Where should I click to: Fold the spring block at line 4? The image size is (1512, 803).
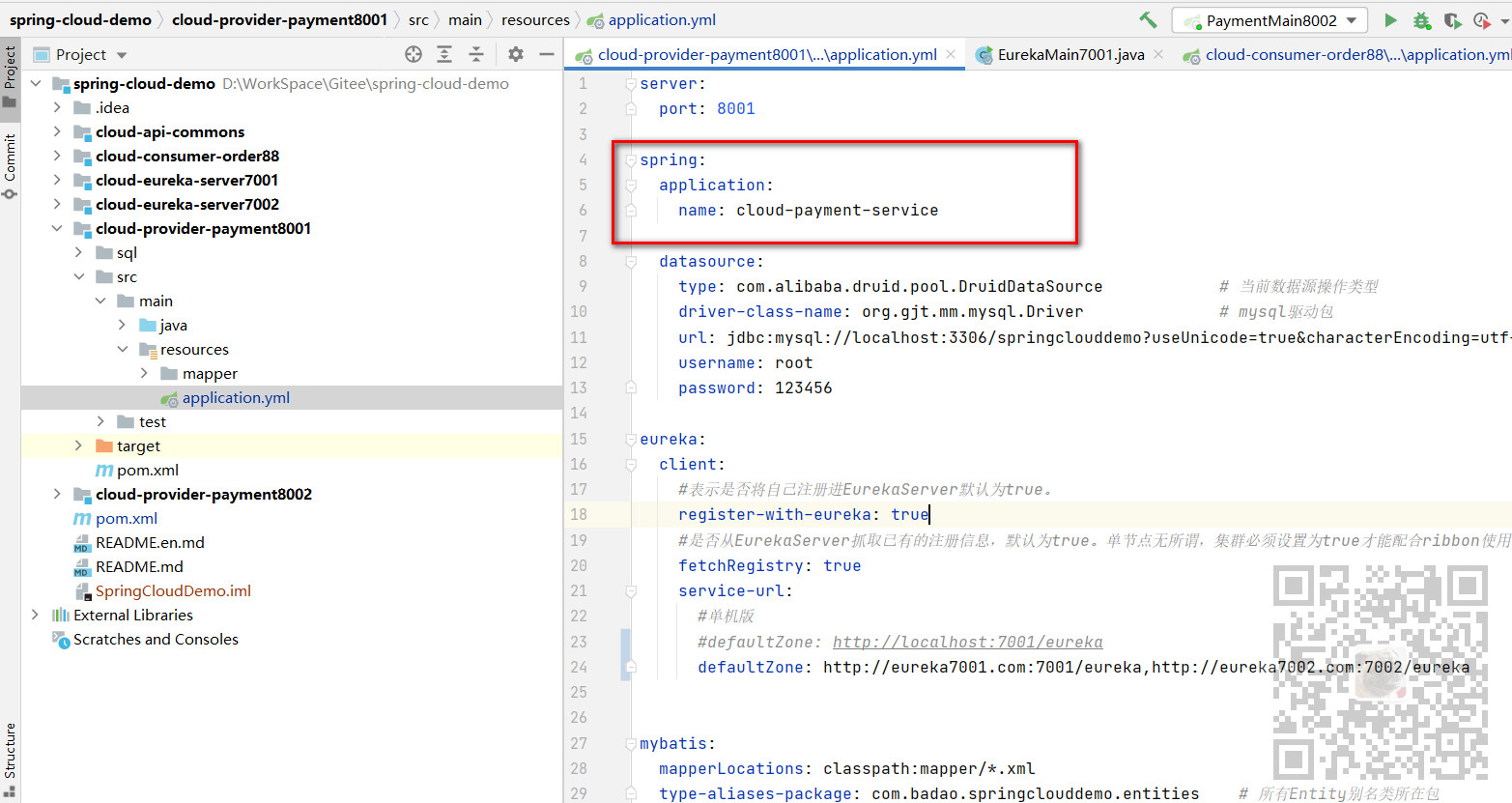pyautogui.click(x=630, y=160)
